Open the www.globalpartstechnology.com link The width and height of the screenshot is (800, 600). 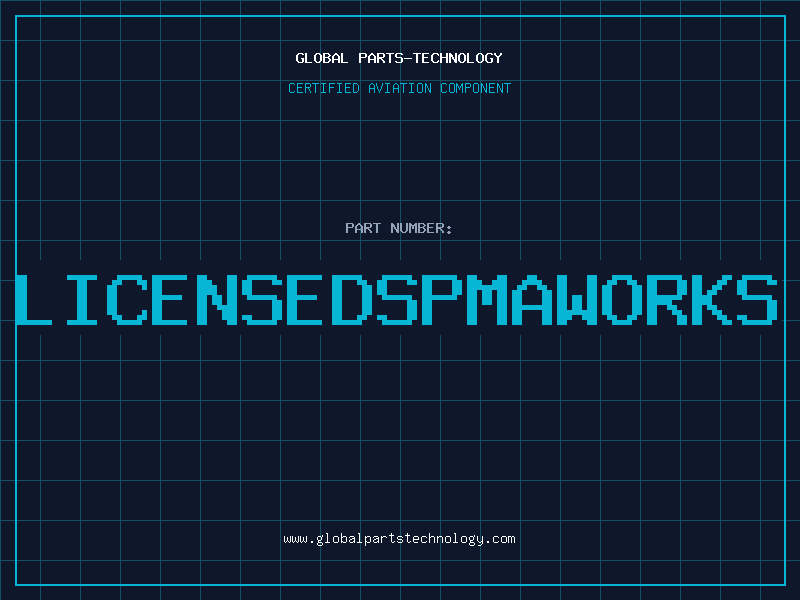point(399,539)
